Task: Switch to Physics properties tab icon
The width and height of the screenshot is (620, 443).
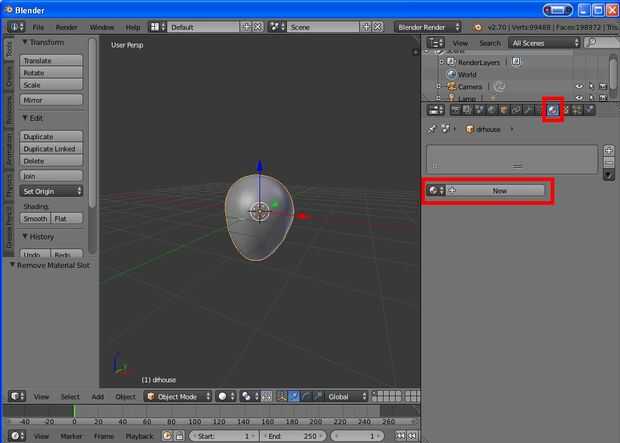Action: tap(590, 110)
